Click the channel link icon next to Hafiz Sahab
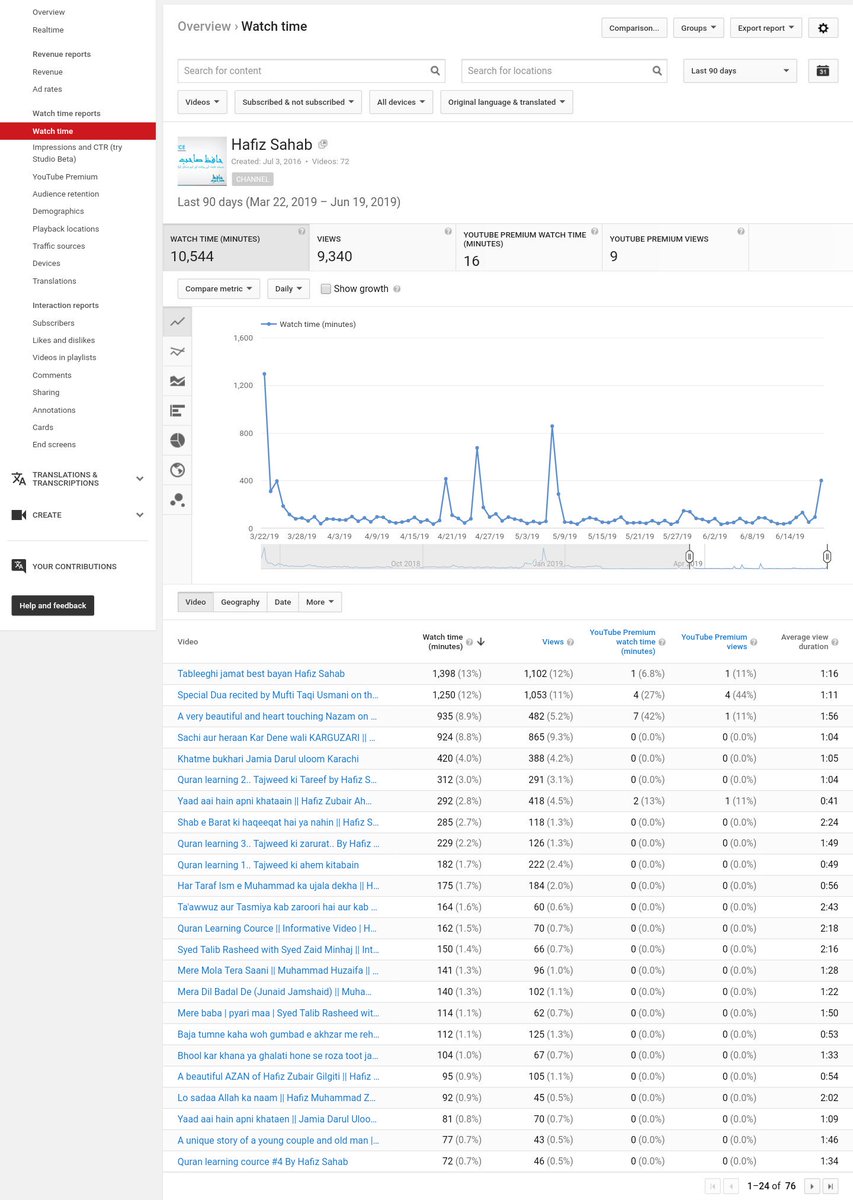The width and height of the screenshot is (853, 1200). tap(323, 145)
